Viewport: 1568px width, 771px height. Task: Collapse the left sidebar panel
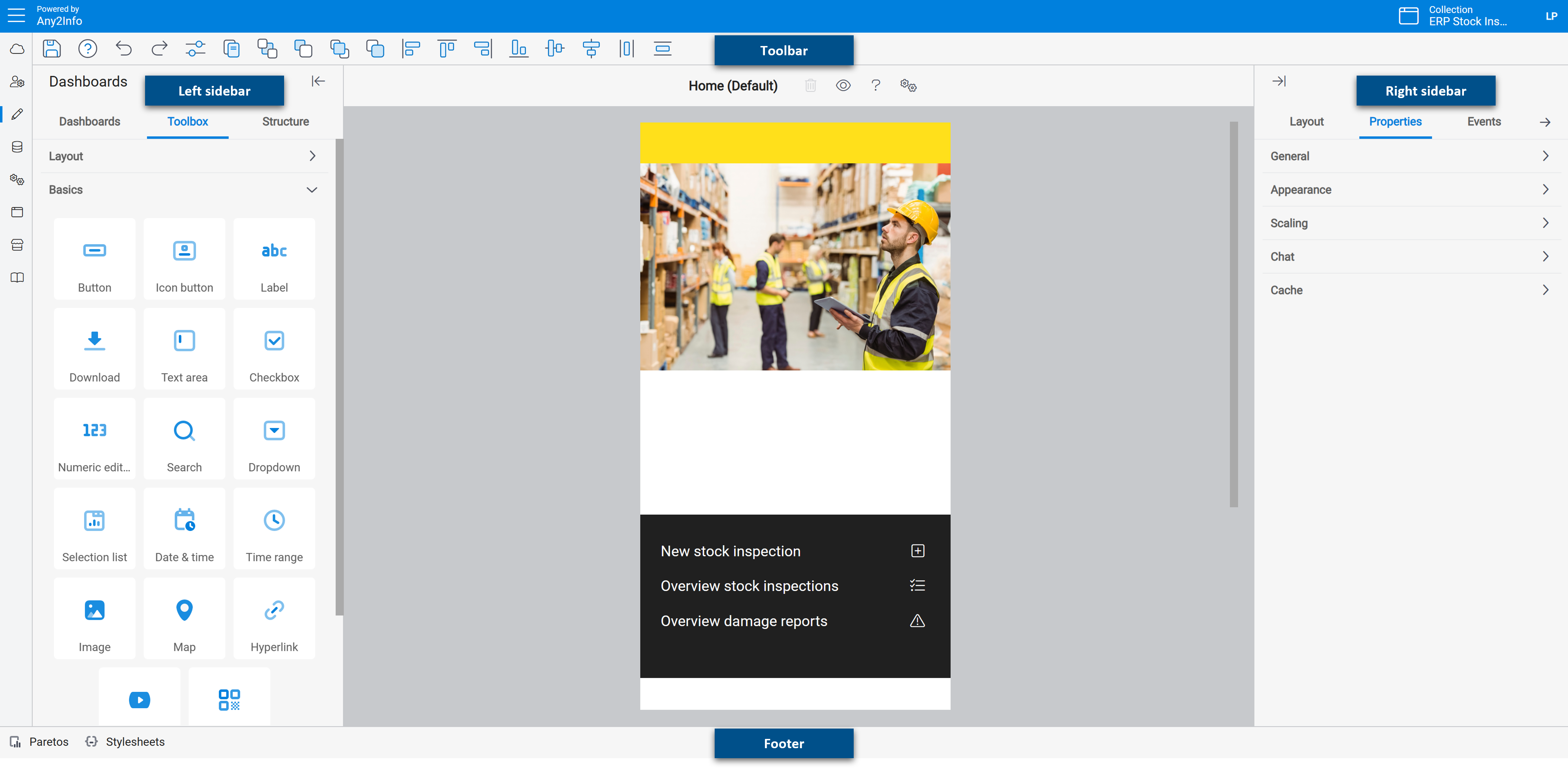318,82
